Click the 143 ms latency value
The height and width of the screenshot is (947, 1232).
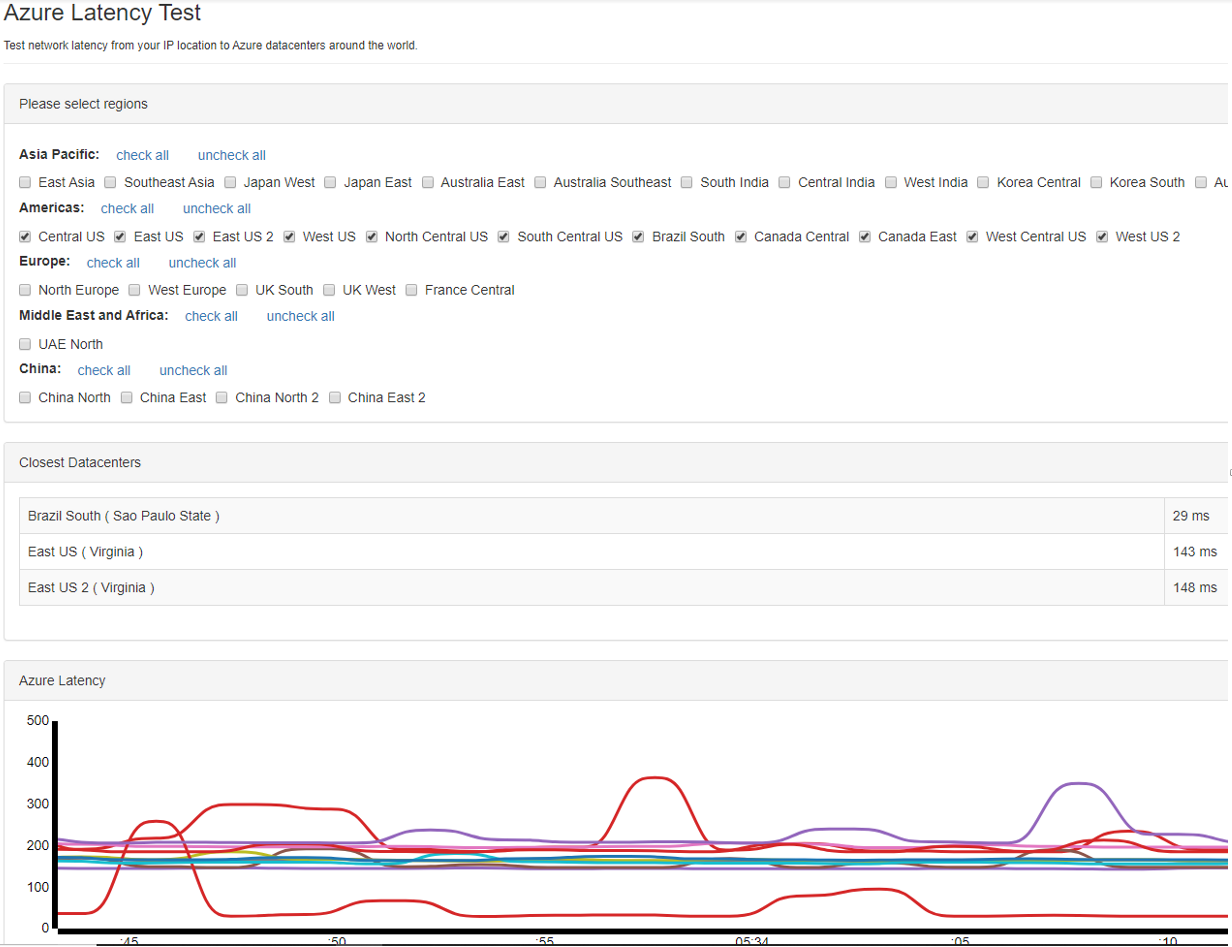1195,552
